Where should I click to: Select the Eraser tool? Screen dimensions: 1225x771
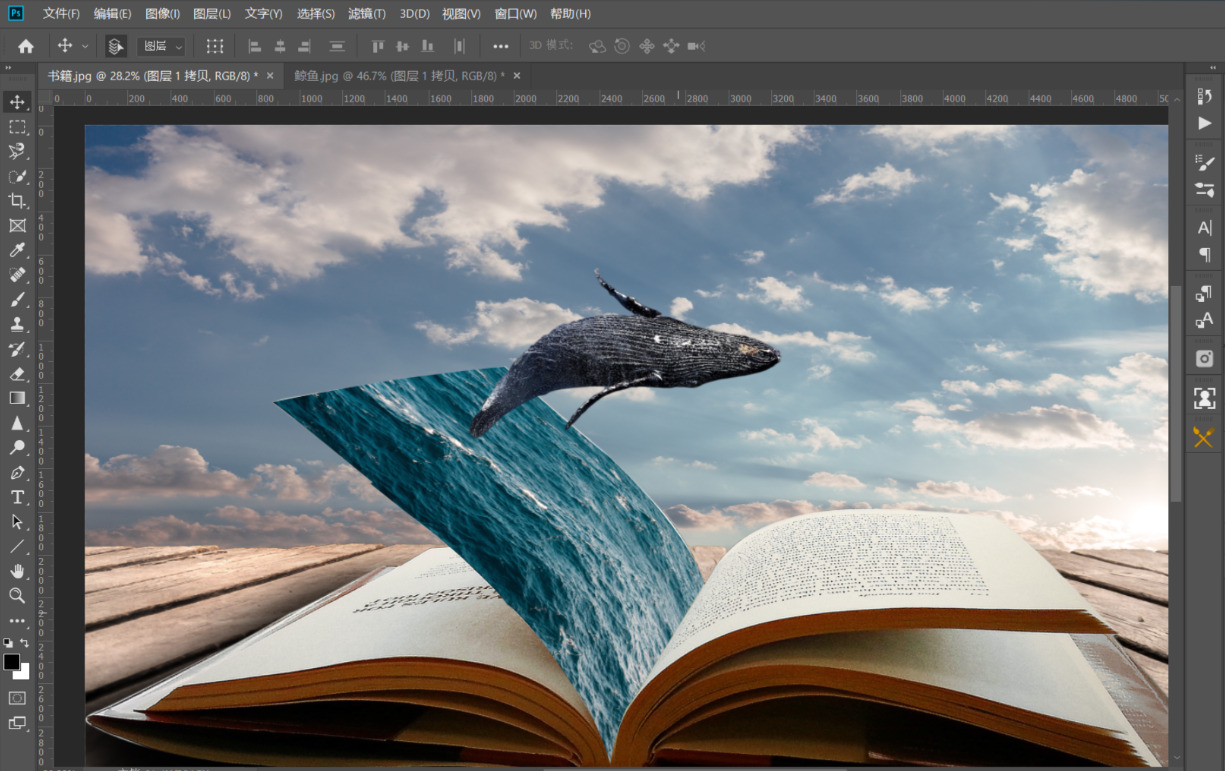click(x=17, y=373)
